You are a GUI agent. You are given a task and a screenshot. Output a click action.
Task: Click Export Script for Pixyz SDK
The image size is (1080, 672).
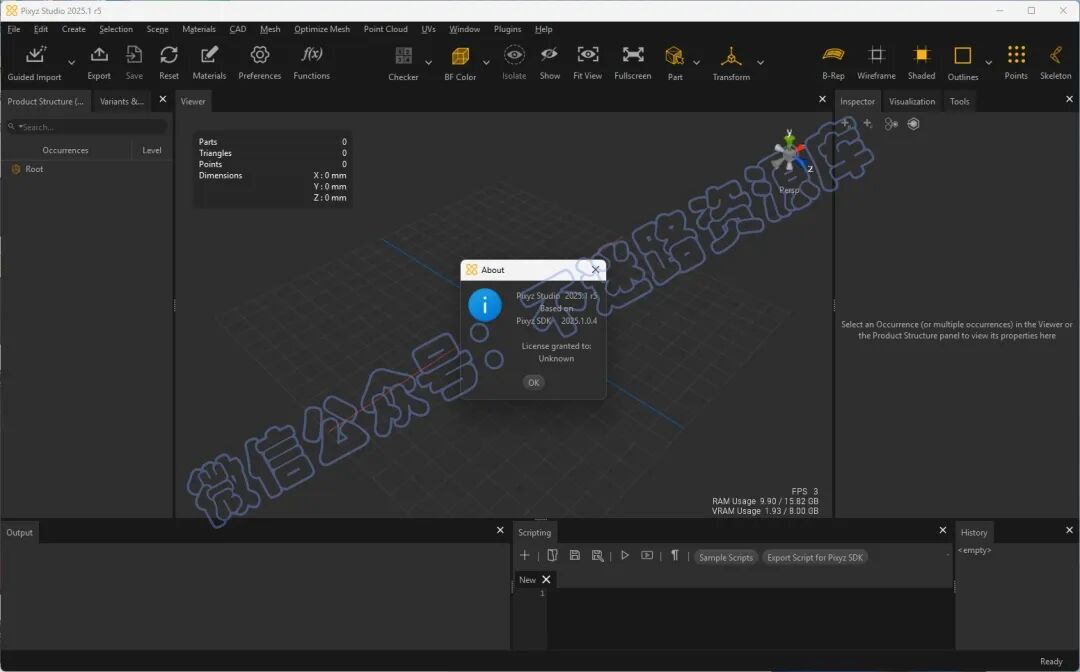(x=815, y=558)
